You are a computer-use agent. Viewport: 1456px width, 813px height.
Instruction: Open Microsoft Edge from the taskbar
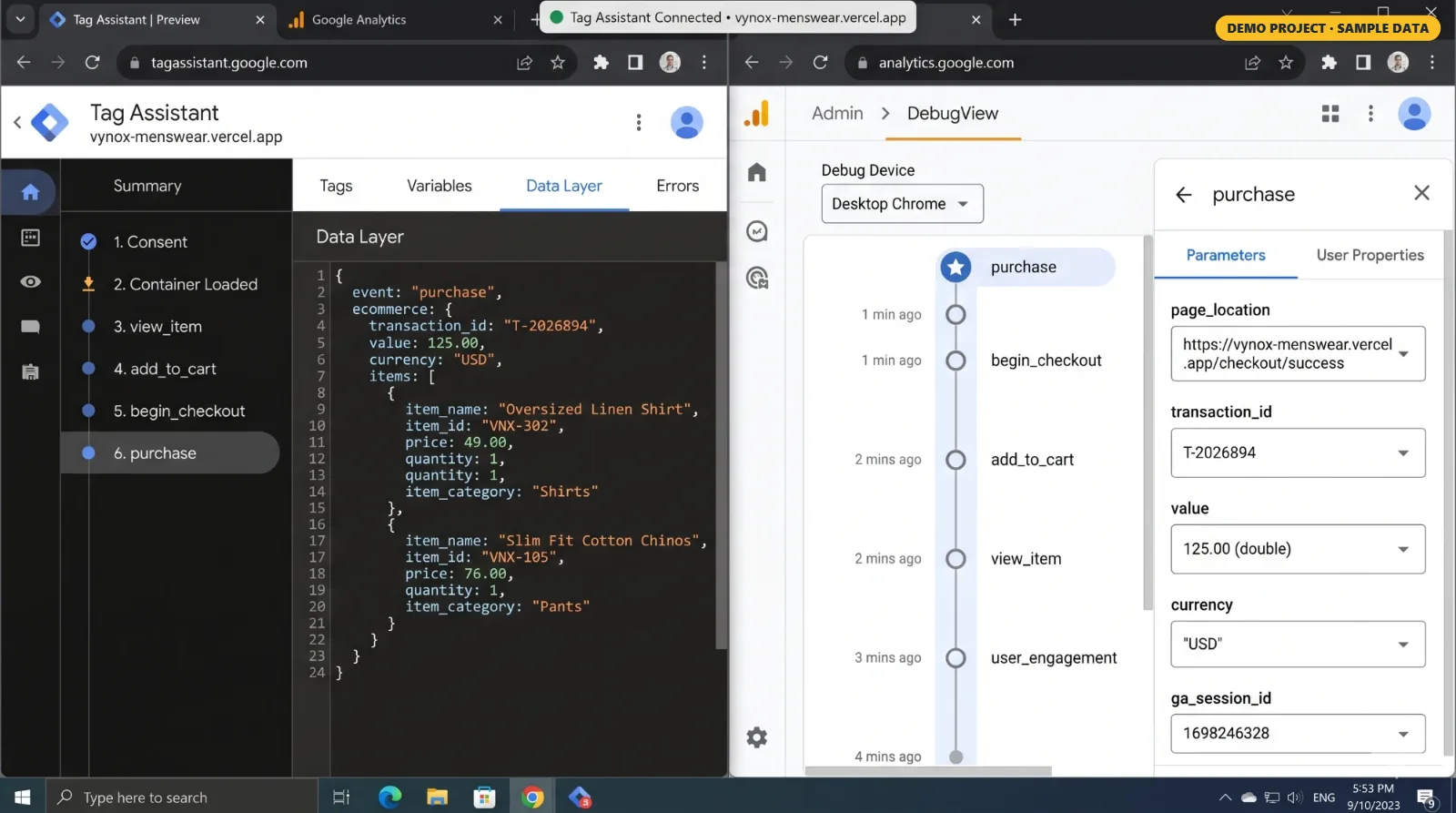point(389,797)
